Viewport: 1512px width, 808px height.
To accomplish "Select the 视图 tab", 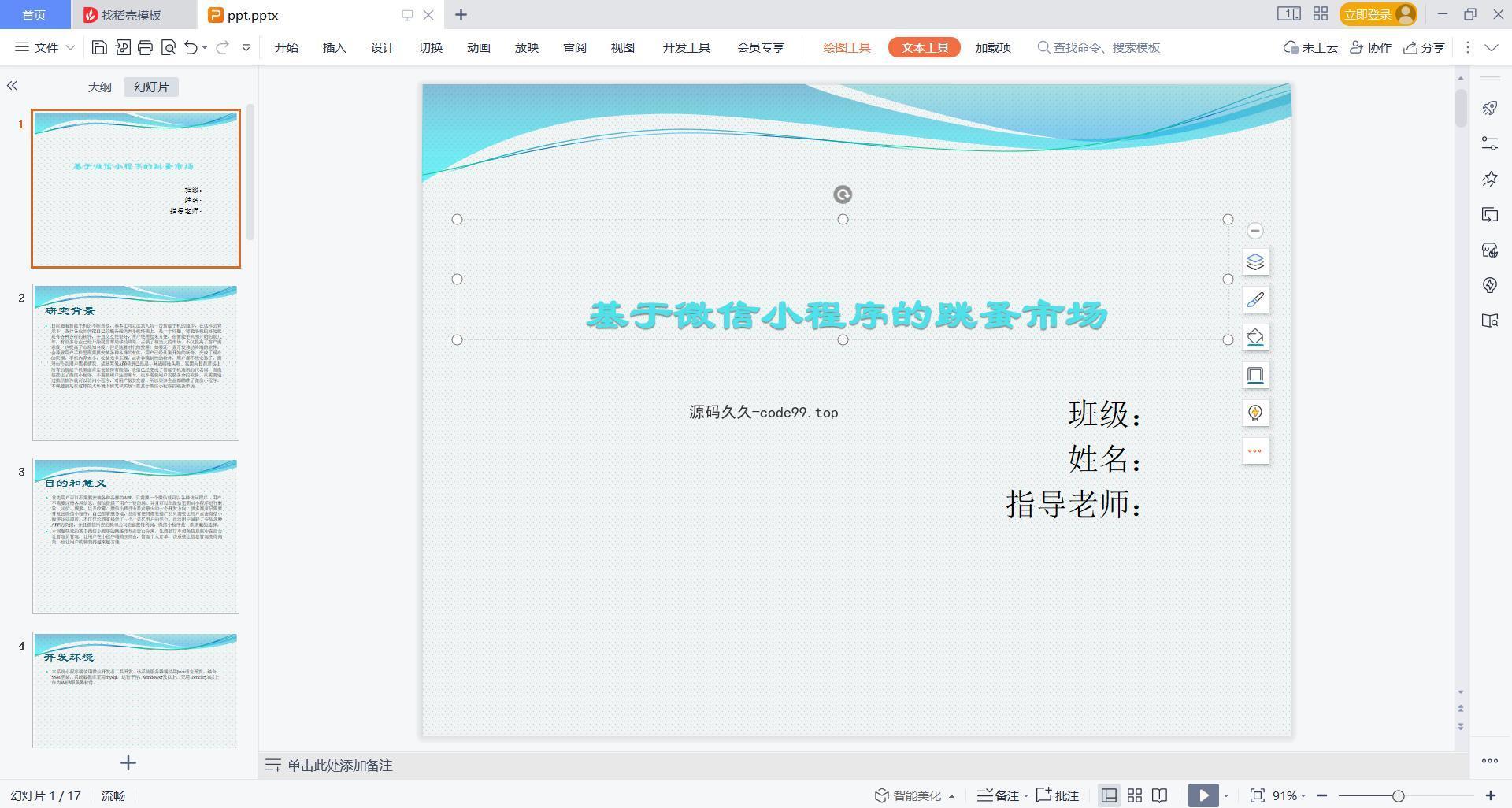I will click(623, 47).
